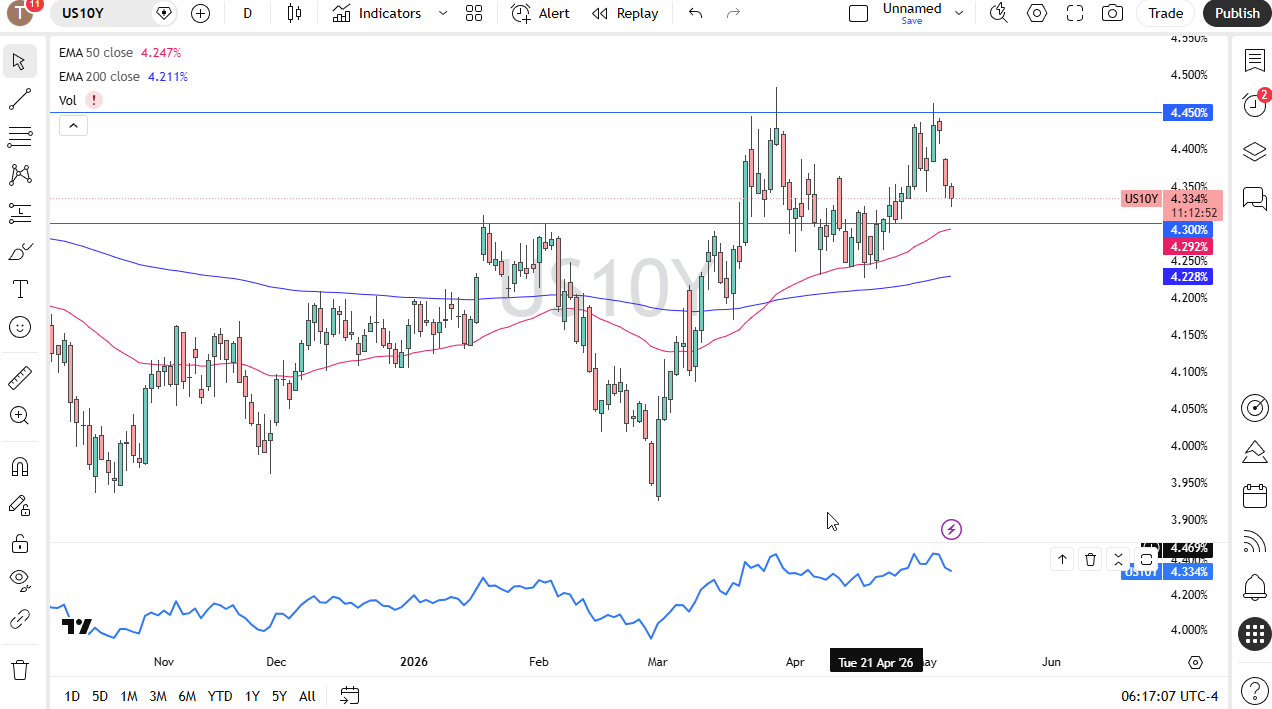
Task: Open the forecasting and measurement tool
Action: (19, 213)
